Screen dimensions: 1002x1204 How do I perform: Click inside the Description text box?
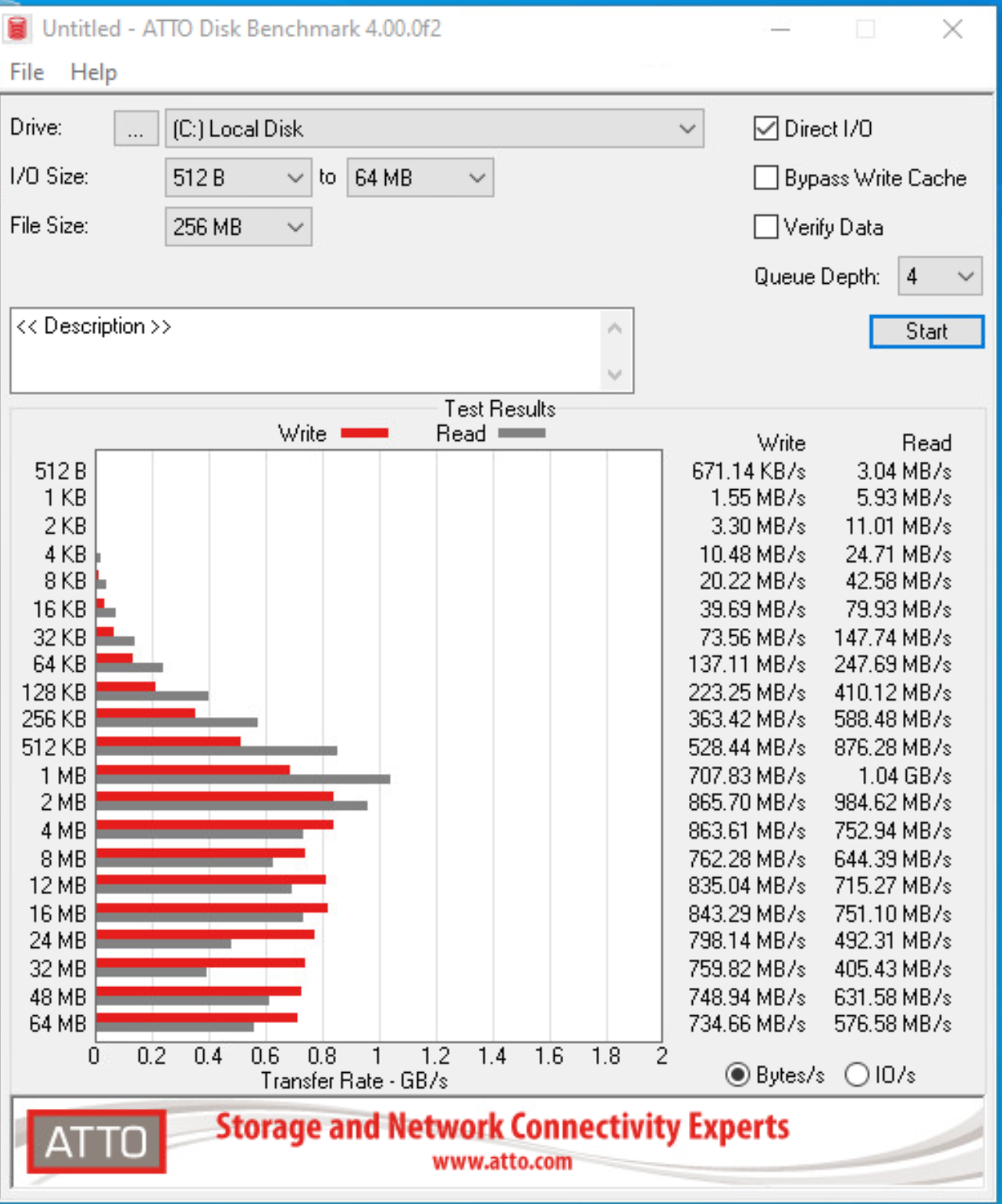[x=307, y=351]
